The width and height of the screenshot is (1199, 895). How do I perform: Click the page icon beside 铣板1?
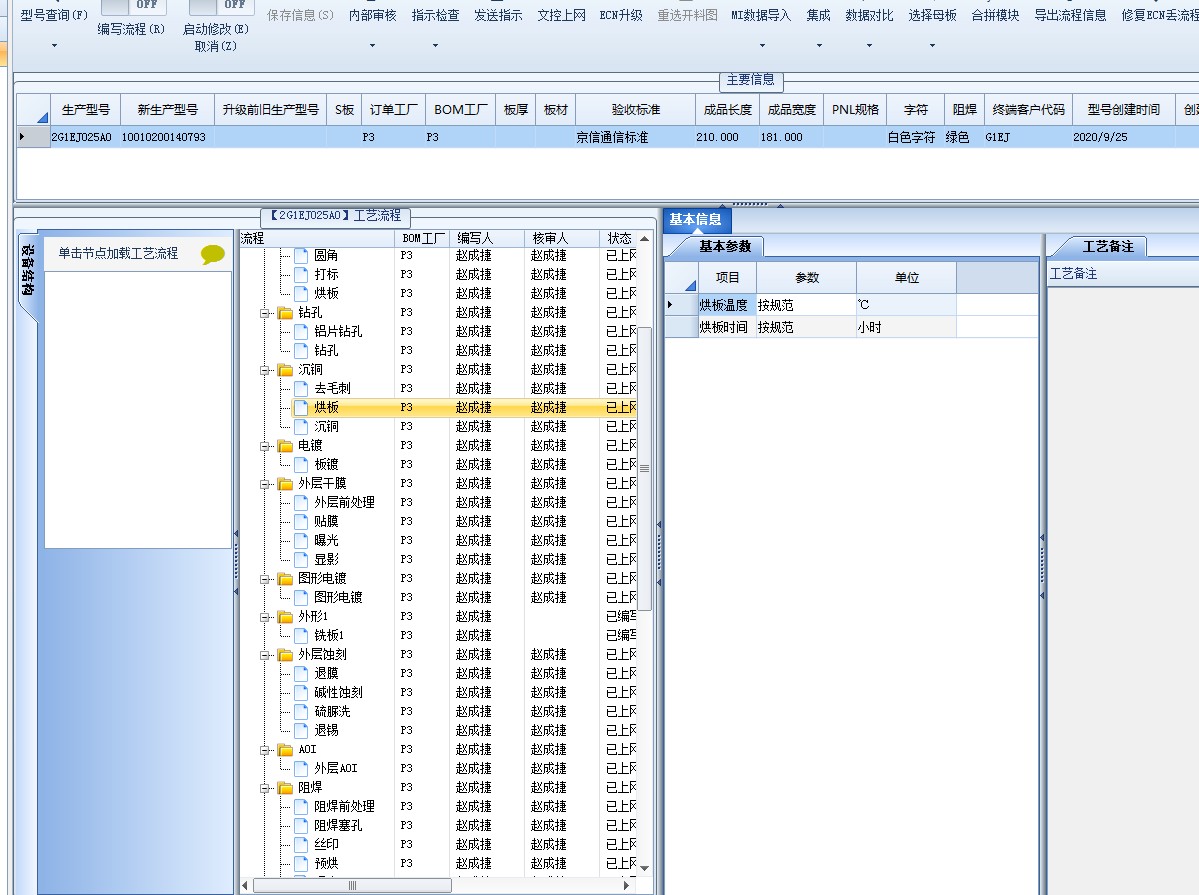pyautogui.click(x=301, y=636)
